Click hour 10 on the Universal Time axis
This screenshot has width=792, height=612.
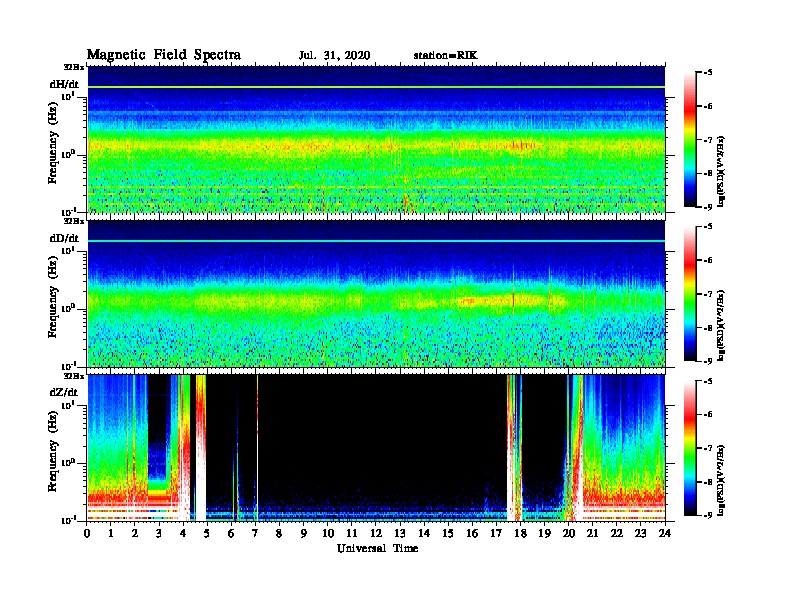(328, 533)
